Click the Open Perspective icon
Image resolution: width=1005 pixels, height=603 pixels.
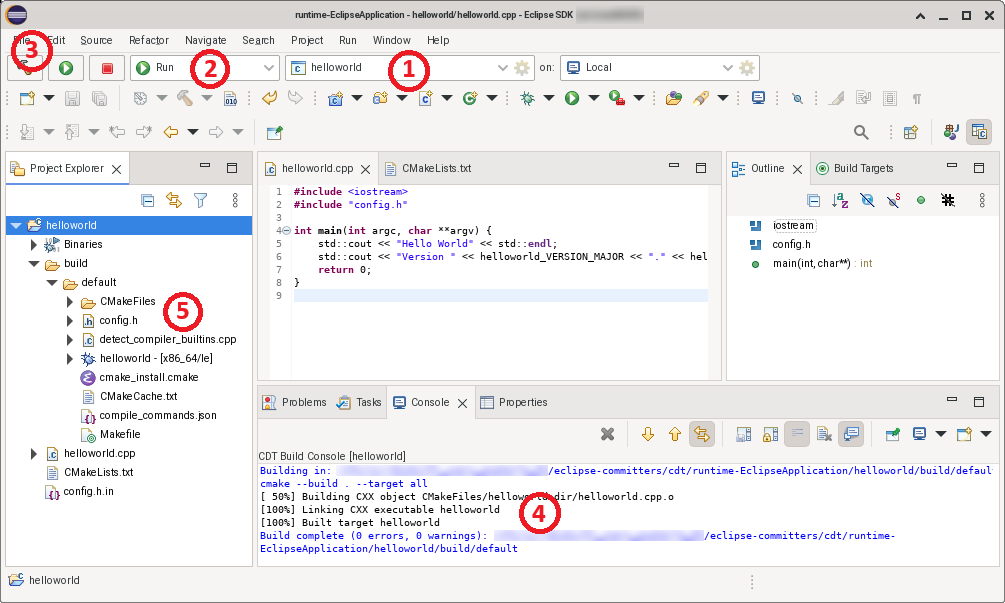(911, 133)
